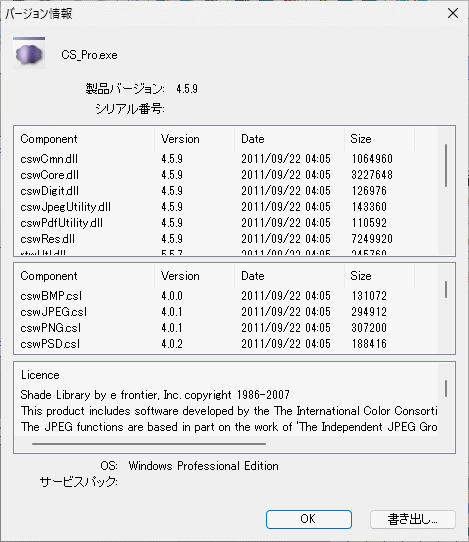The height and width of the screenshot is (542, 469).
Task: Click the 書き出し... export button
Action: (413, 519)
